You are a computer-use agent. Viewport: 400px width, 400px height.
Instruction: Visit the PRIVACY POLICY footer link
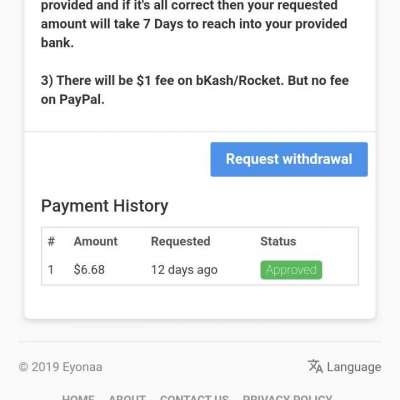pyautogui.click(x=287, y=397)
